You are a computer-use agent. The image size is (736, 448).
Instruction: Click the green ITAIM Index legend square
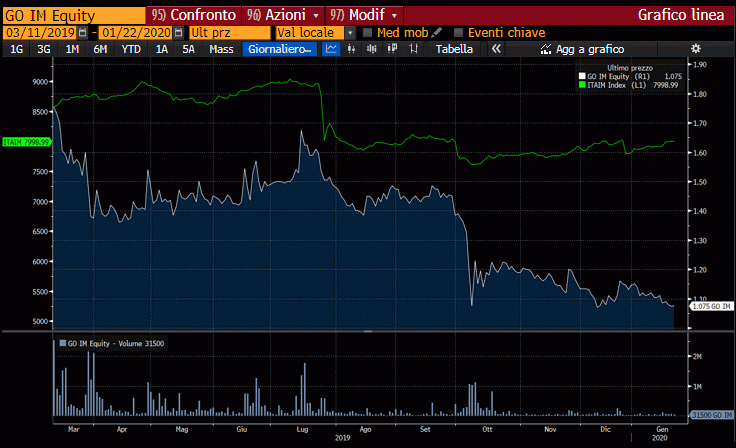coord(582,85)
